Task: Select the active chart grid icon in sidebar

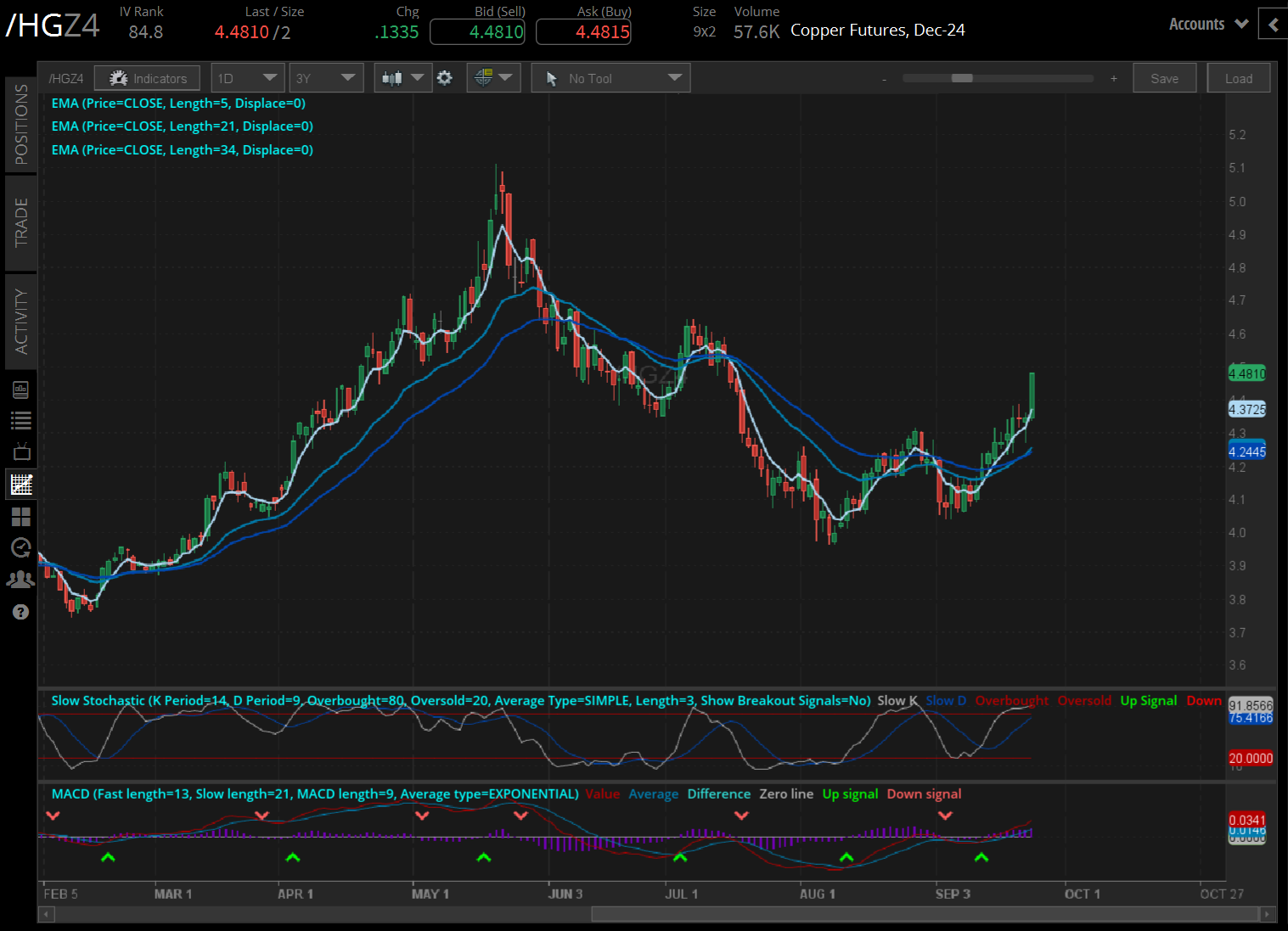Action: click(21, 485)
